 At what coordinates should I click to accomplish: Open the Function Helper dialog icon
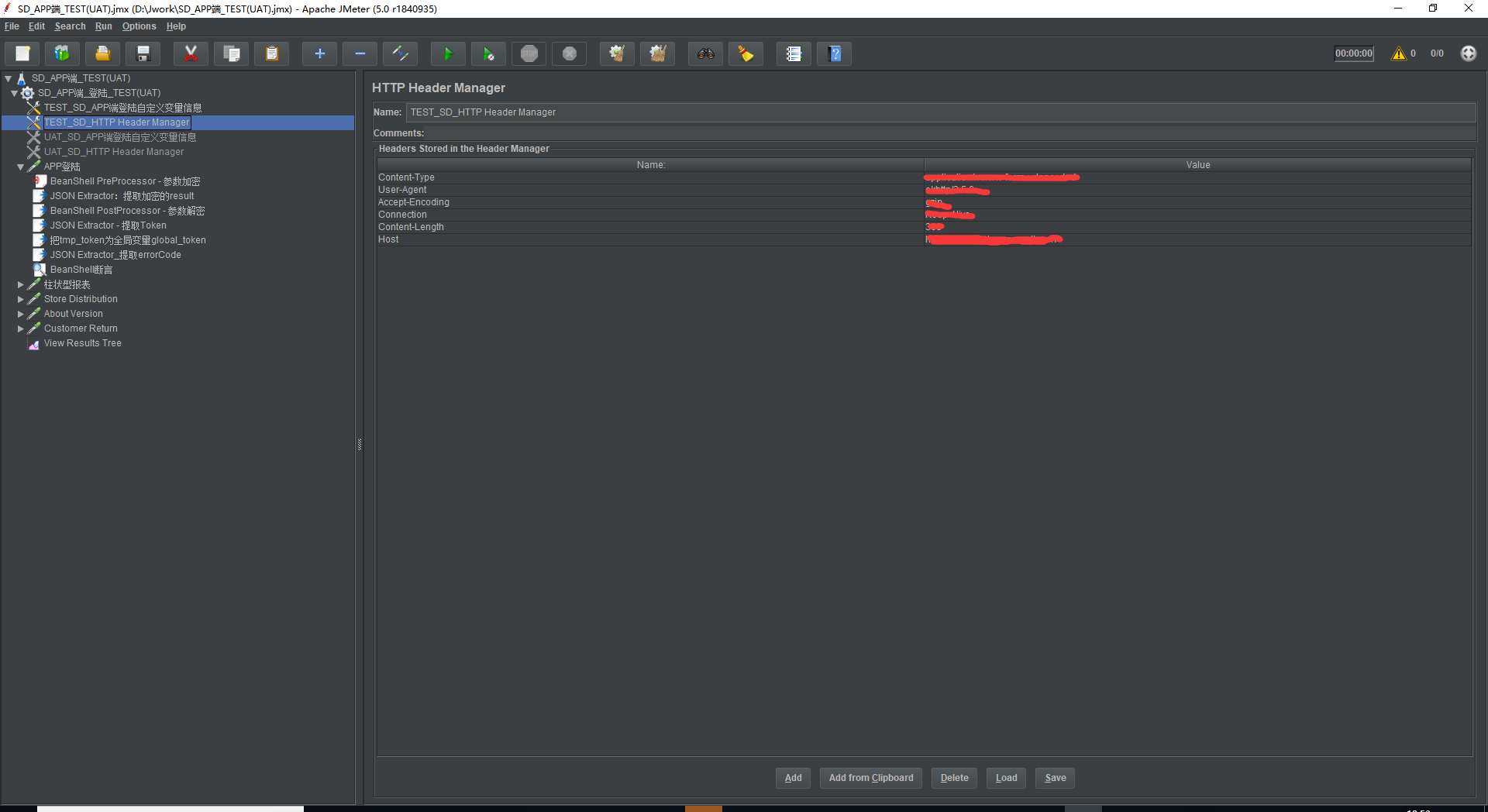(x=794, y=53)
